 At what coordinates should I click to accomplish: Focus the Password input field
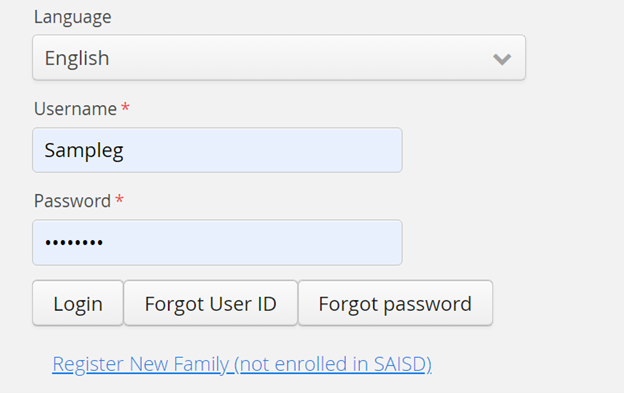[x=217, y=242]
